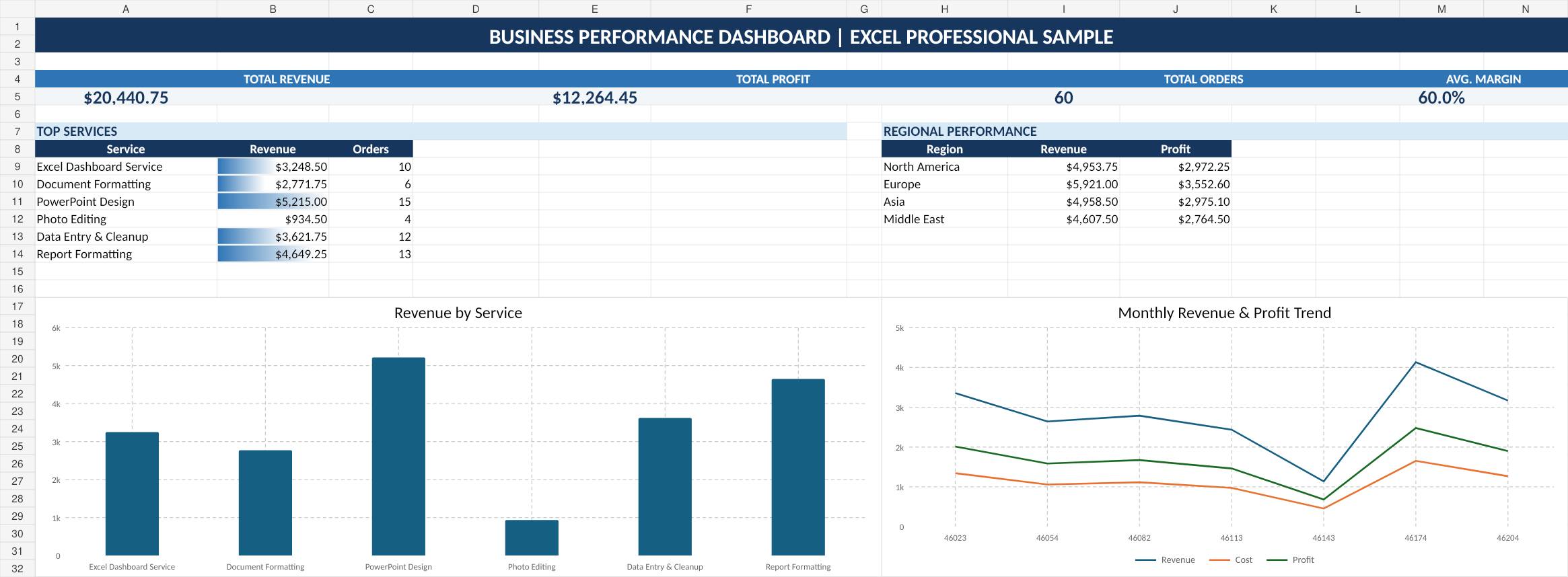Click the $2,972.25 profit cell
This screenshot has height=577, width=1568.
pos(1175,167)
